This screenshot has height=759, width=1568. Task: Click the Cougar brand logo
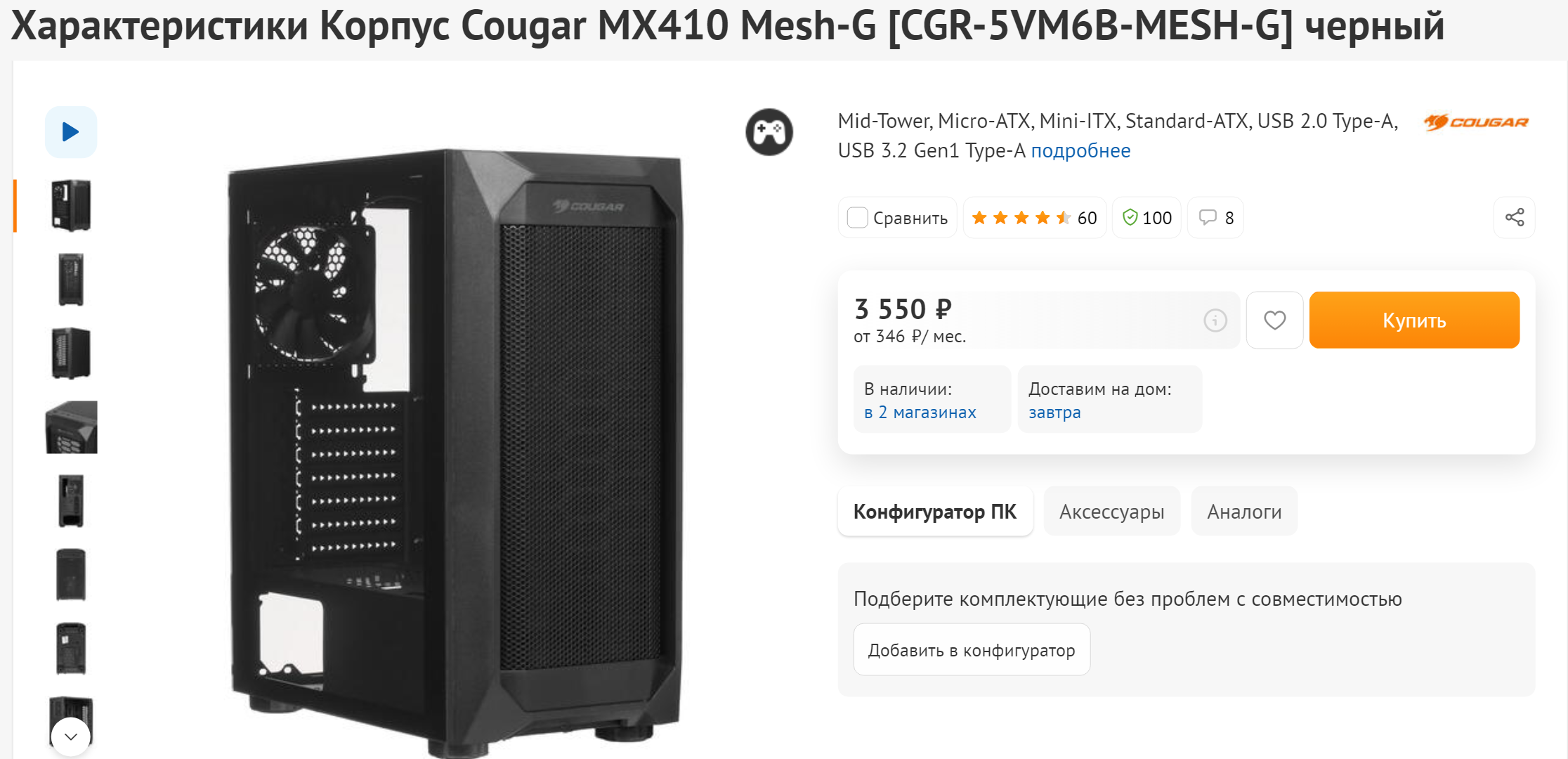point(1476,122)
